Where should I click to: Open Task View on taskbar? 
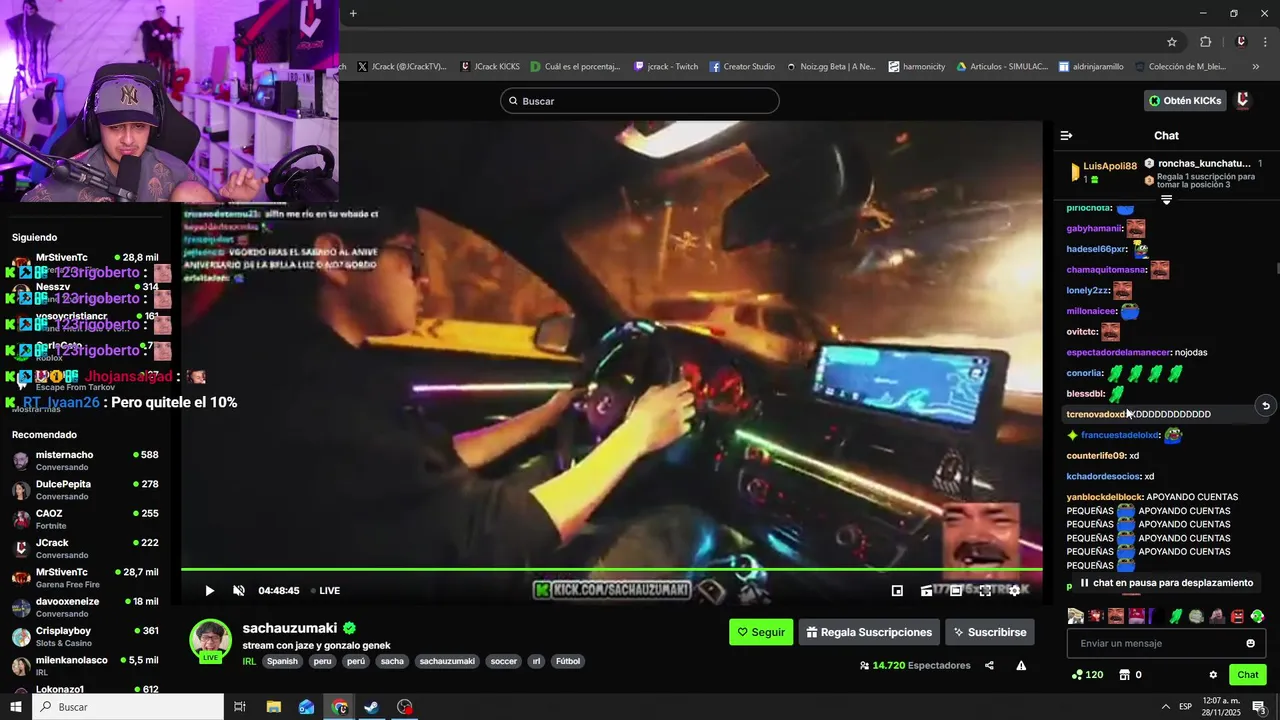click(x=240, y=707)
